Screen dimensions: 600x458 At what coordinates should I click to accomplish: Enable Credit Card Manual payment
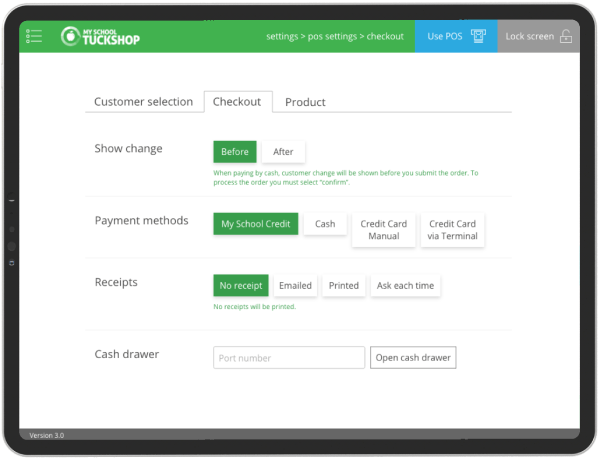tap(384, 230)
